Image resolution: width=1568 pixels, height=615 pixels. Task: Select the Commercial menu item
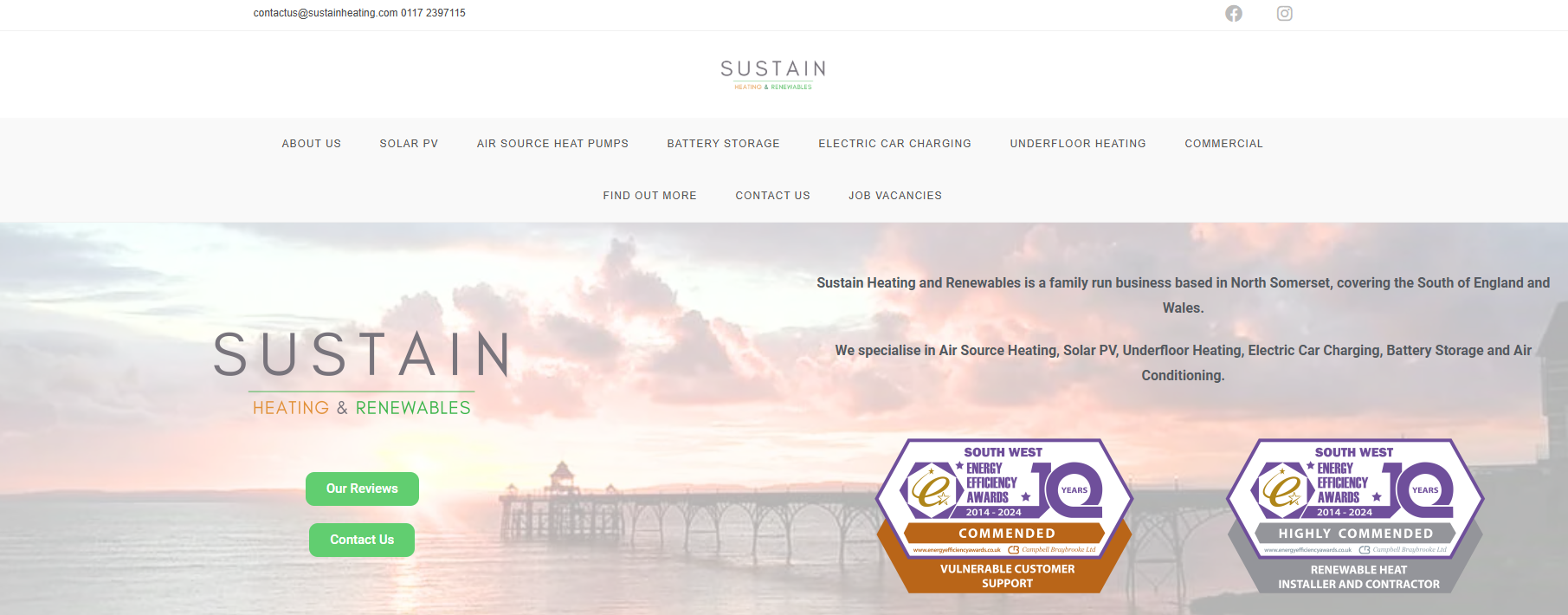(1223, 144)
